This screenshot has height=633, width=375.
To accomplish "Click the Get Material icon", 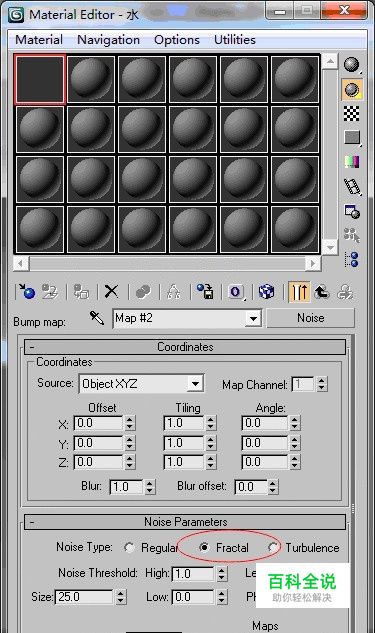I will coord(27,291).
